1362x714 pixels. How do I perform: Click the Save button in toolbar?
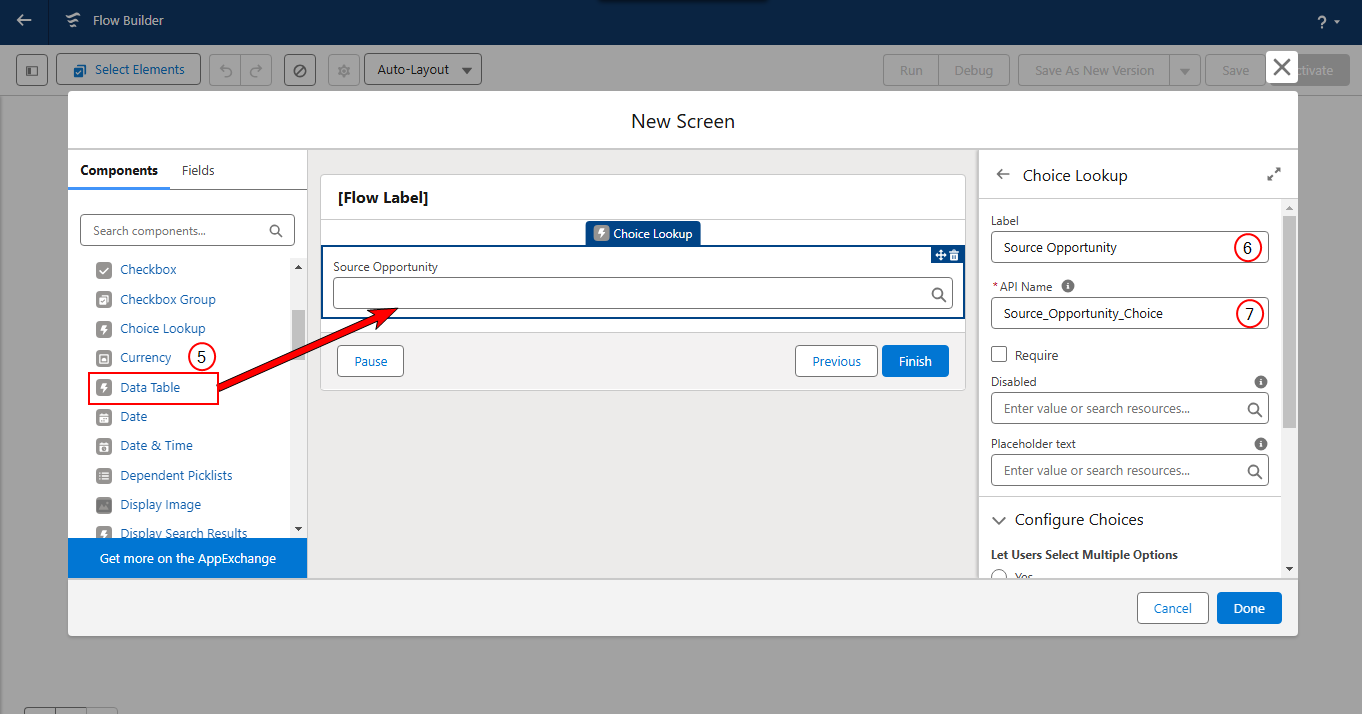[x=1235, y=70]
